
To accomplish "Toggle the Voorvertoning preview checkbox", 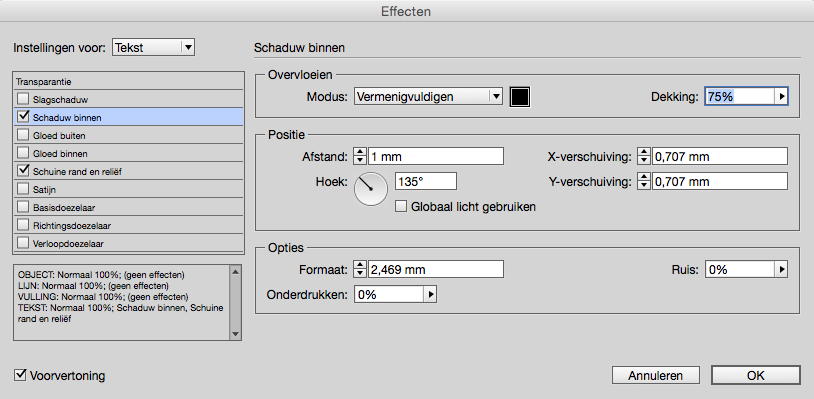I will coord(21,375).
